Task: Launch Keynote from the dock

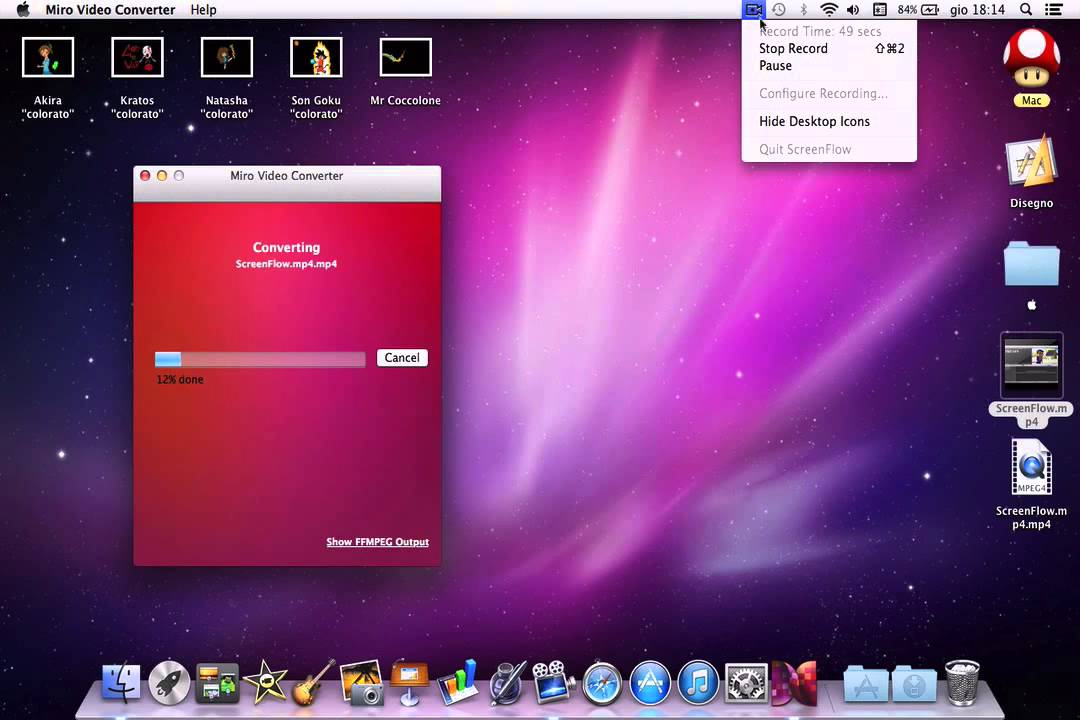Action: click(410, 683)
